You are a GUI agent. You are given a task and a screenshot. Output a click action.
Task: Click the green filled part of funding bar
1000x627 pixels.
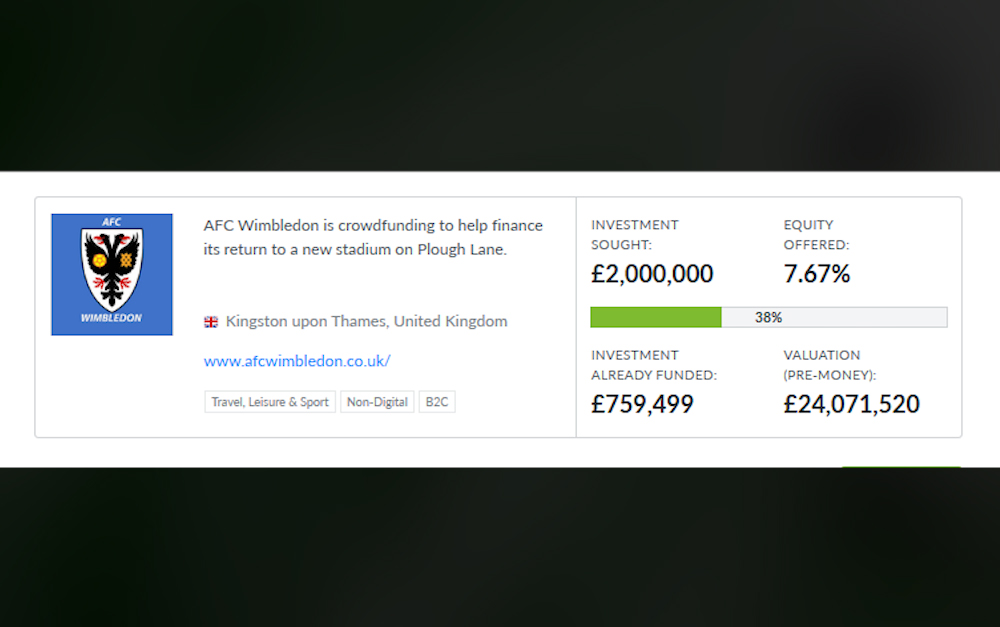[x=655, y=317]
